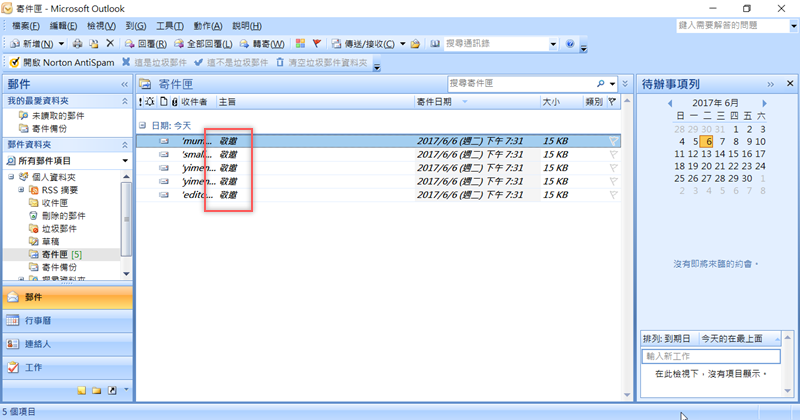Open the Send/Receive dropdown arrow
Screen dimensions: 800x420
coord(403,44)
